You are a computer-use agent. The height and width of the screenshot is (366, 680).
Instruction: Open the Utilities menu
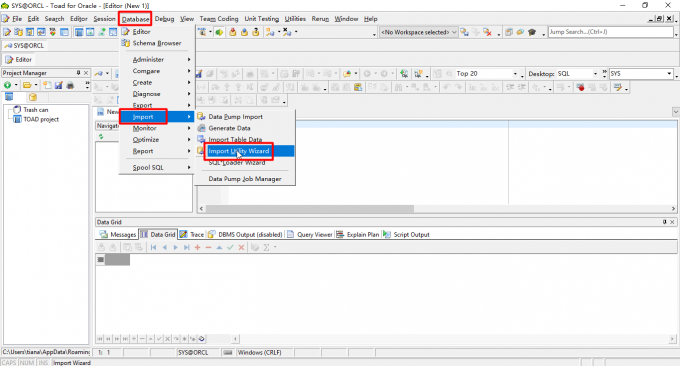pos(295,19)
